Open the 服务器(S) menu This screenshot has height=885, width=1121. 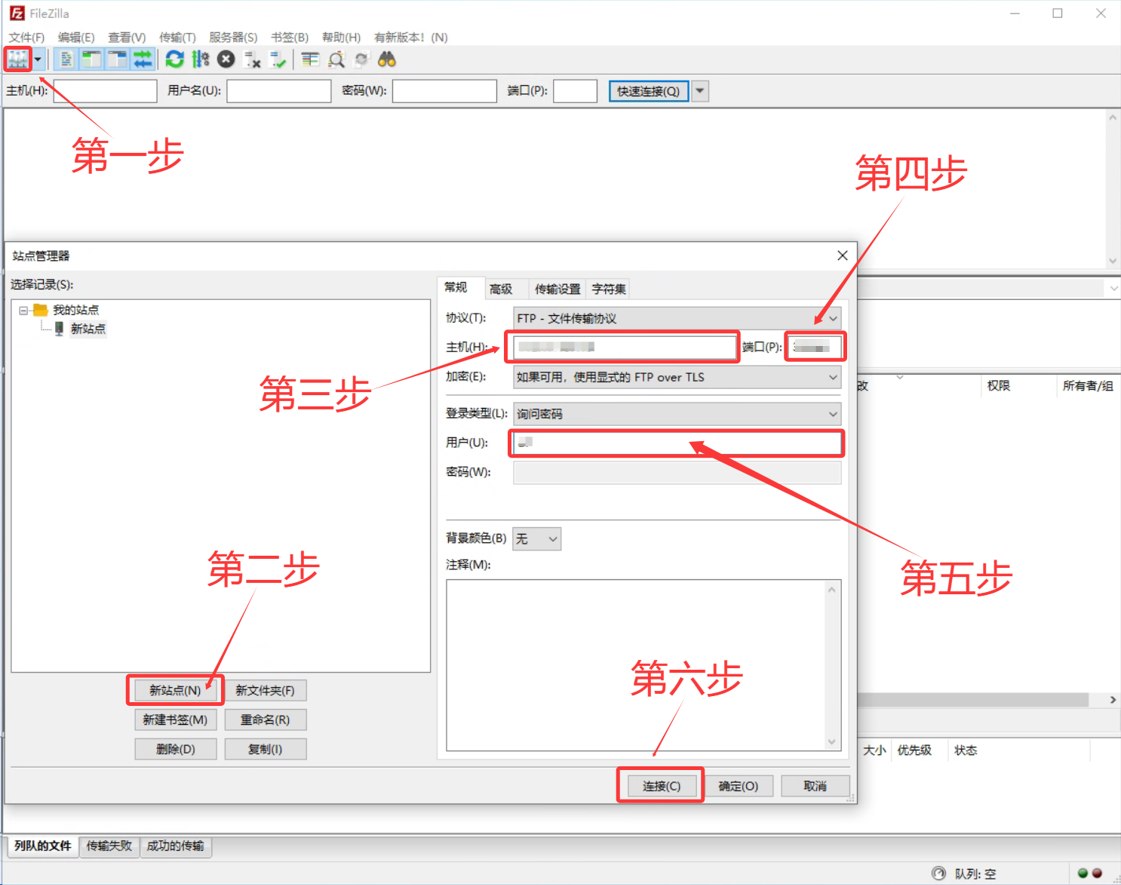pos(233,37)
